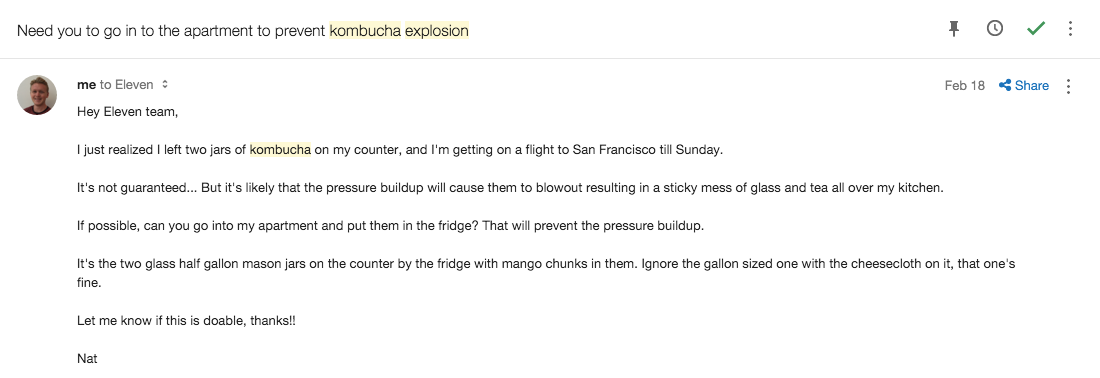Click the 'Let me know if this is doable' line
The width and height of the screenshot is (1100, 378).
(x=187, y=320)
